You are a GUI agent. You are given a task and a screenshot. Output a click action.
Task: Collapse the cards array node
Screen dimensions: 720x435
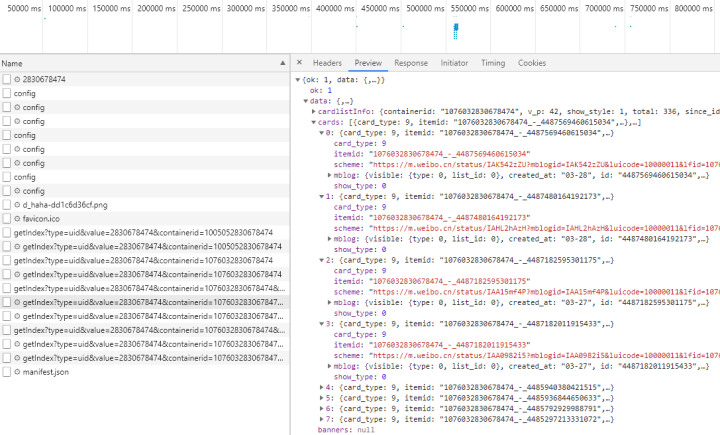(x=314, y=122)
